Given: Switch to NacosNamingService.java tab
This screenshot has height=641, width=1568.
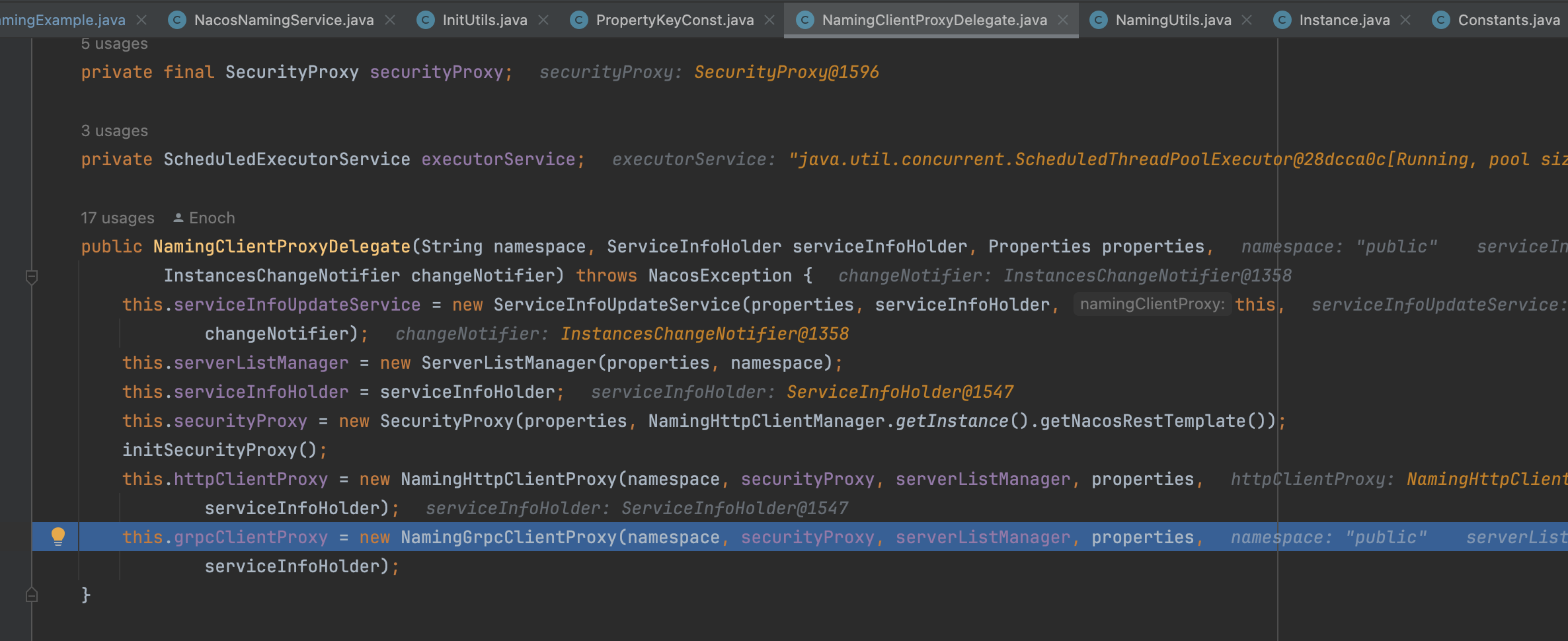Looking at the screenshot, I should (x=284, y=20).
